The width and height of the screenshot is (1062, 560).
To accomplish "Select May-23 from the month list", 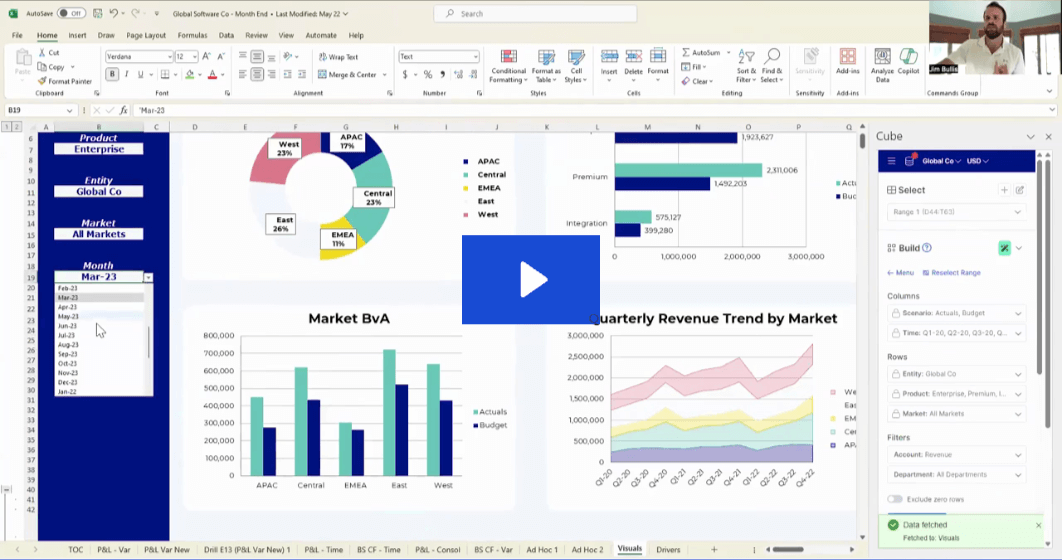I will coord(68,317).
